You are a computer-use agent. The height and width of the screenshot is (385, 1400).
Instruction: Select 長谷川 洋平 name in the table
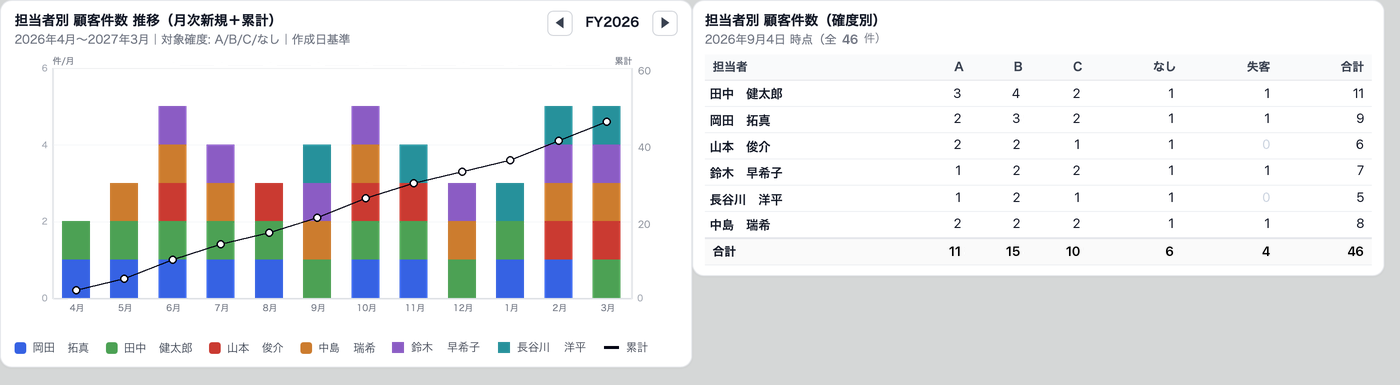(x=746, y=199)
